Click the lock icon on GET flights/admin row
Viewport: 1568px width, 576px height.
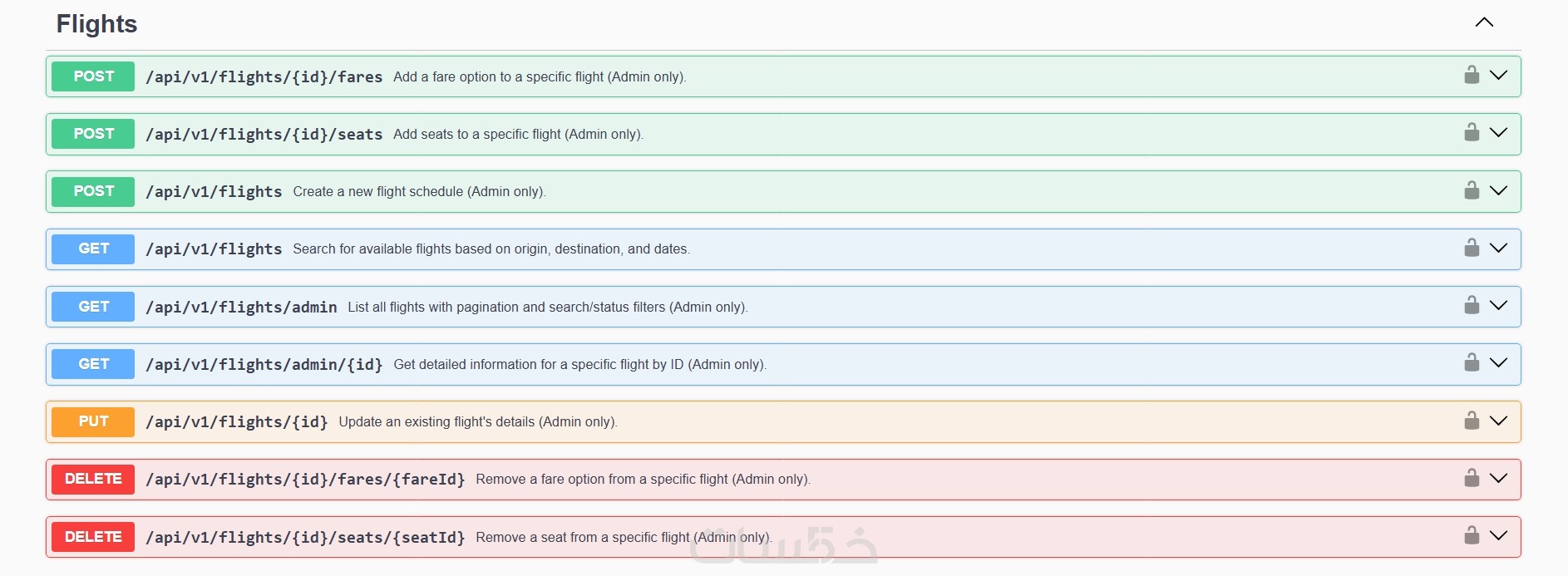[1472, 306]
